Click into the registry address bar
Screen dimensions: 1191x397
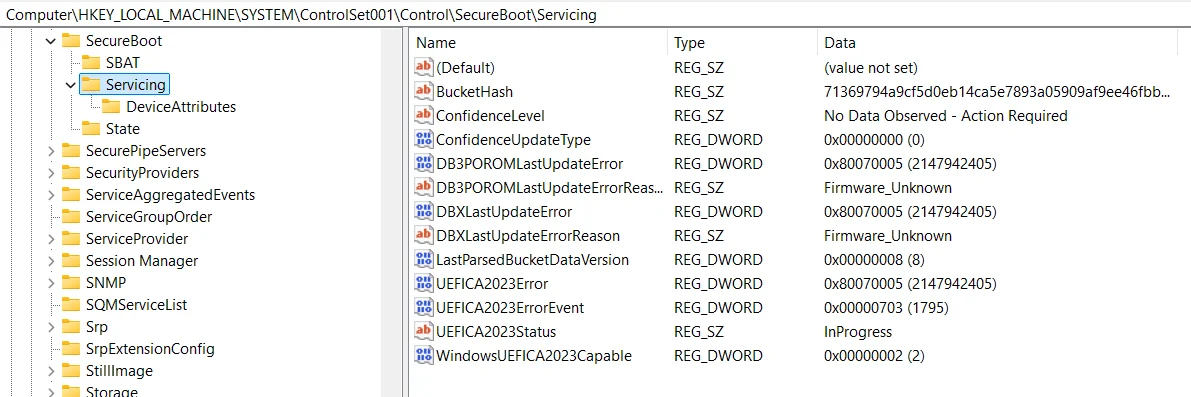pos(596,14)
